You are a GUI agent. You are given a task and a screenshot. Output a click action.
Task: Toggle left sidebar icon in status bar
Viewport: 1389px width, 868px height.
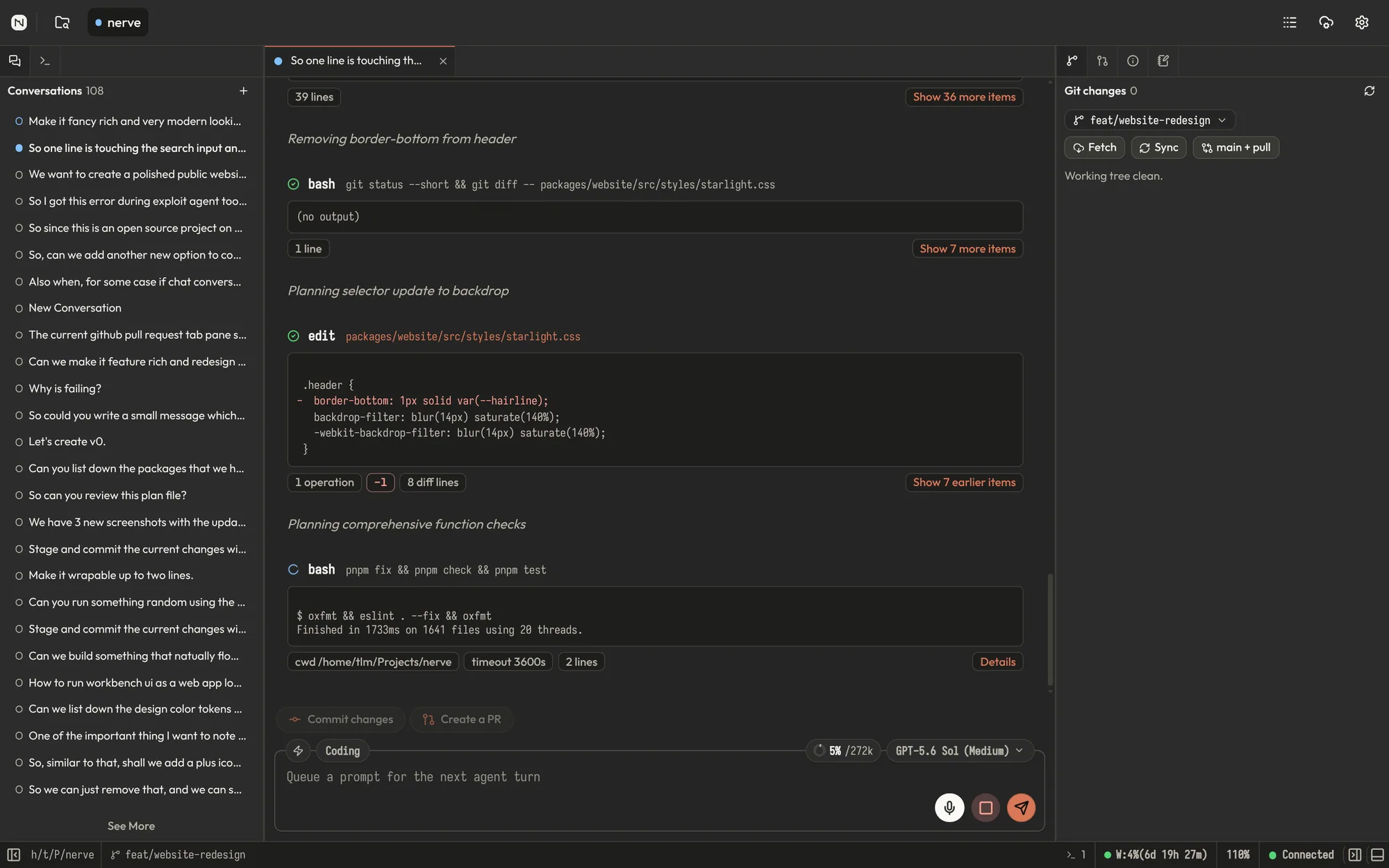coord(13,855)
